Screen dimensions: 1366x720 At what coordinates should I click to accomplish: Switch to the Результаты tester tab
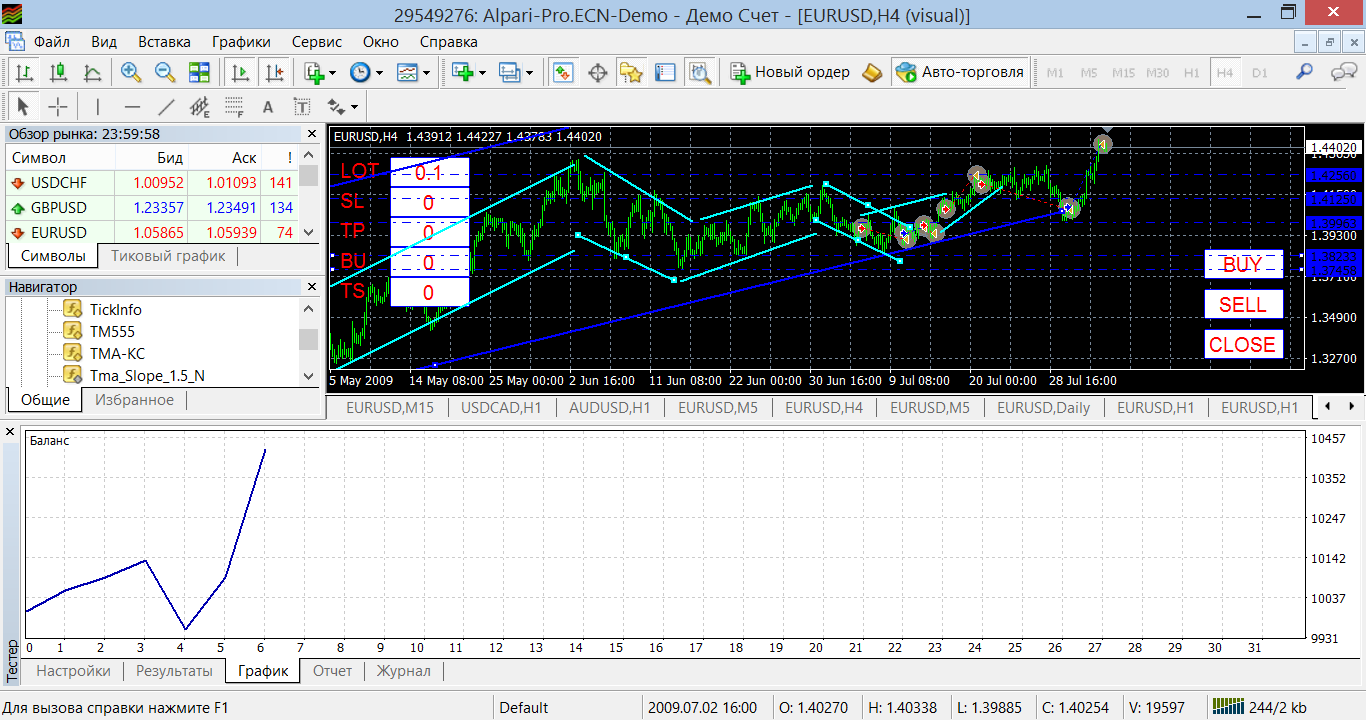(174, 671)
